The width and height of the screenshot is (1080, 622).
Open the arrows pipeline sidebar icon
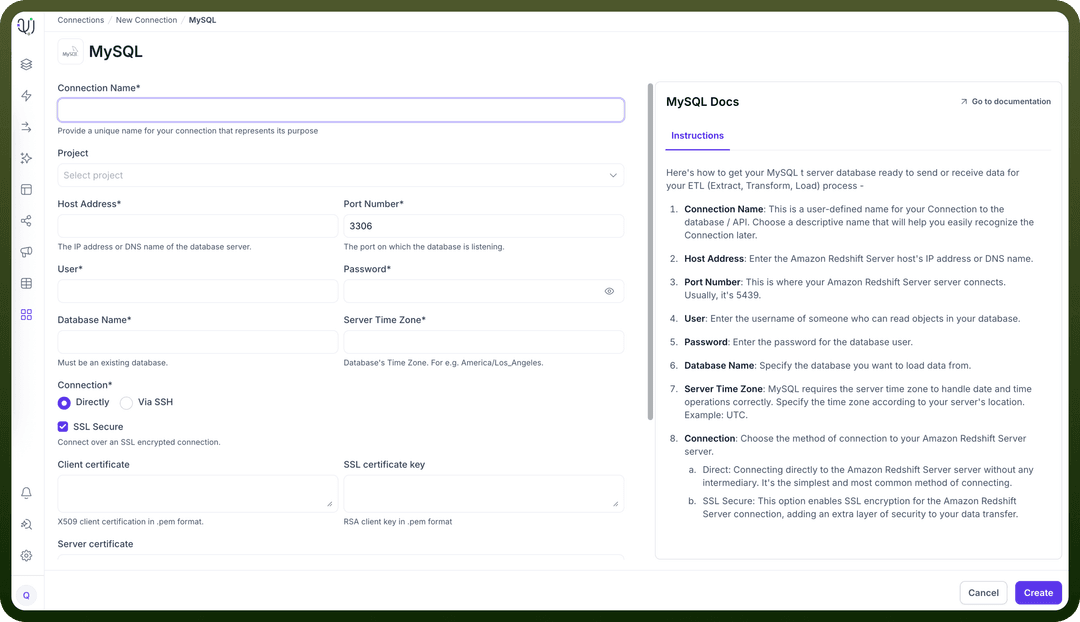(x=26, y=127)
